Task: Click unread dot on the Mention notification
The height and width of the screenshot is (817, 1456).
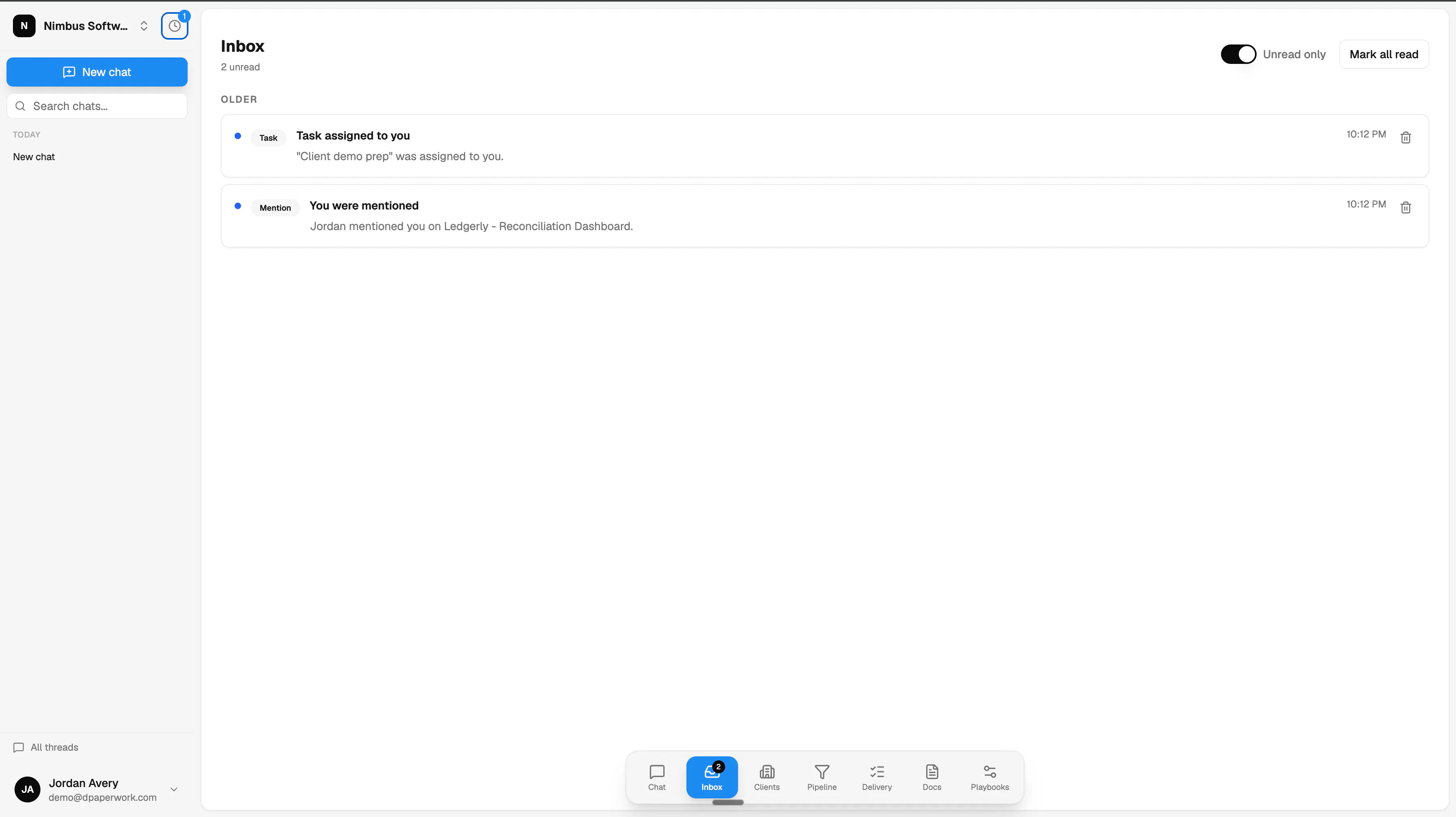Action: tap(238, 206)
